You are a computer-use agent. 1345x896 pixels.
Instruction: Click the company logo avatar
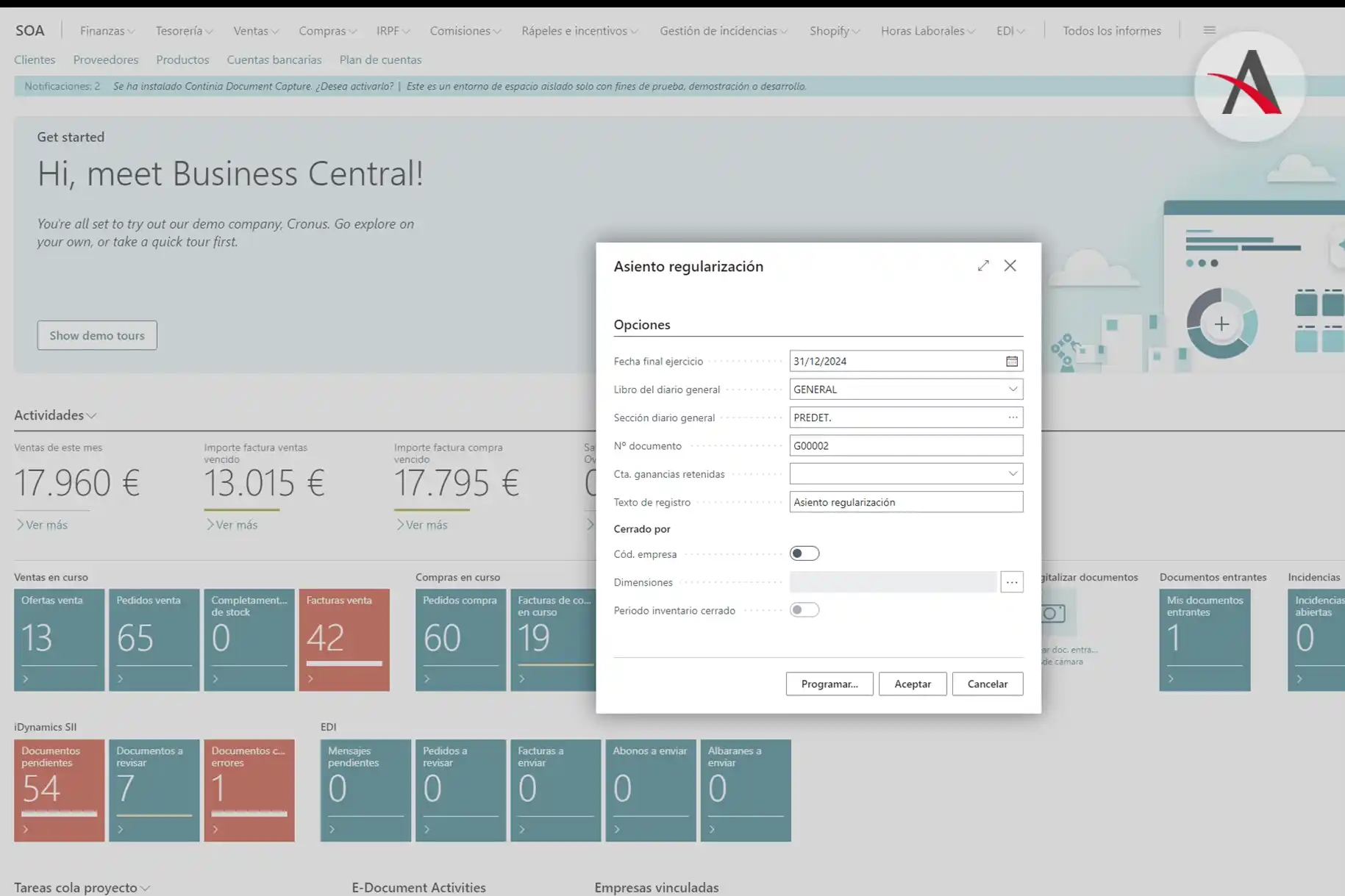(1249, 87)
